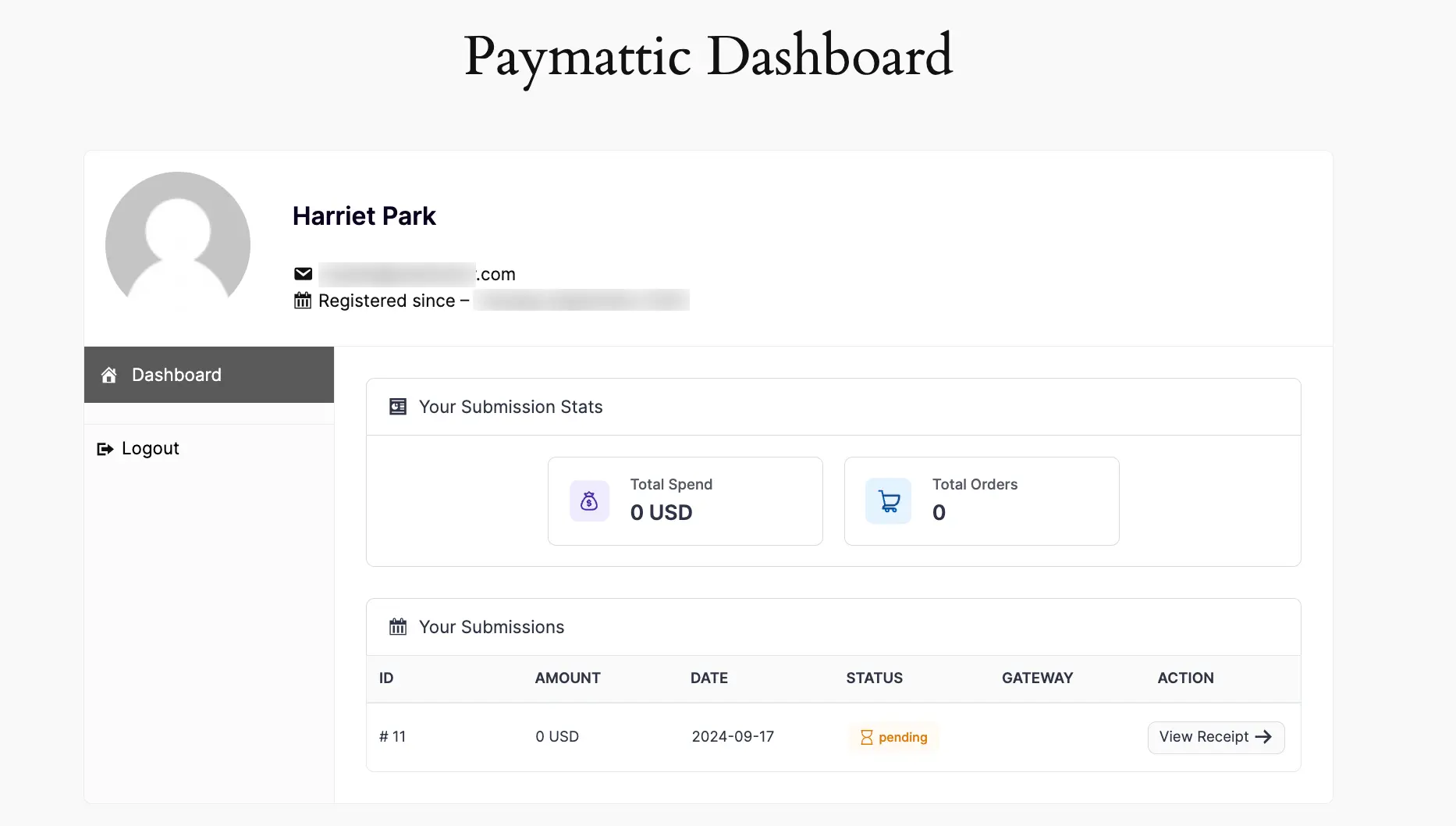The height and width of the screenshot is (826, 1456).
Task: Click the money bag icon in Total Spend card
Action: pyautogui.click(x=589, y=500)
